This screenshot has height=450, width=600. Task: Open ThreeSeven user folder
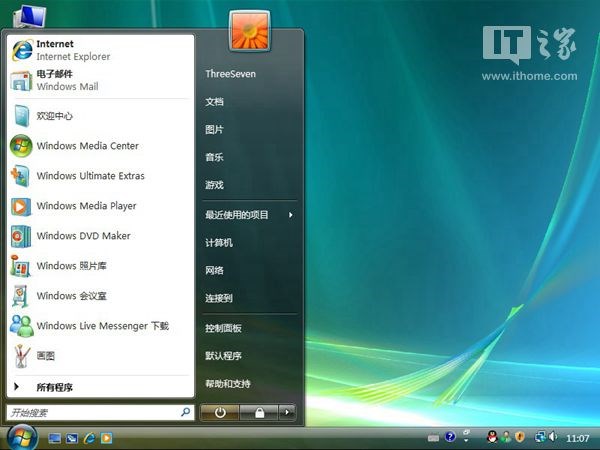pos(230,74)
